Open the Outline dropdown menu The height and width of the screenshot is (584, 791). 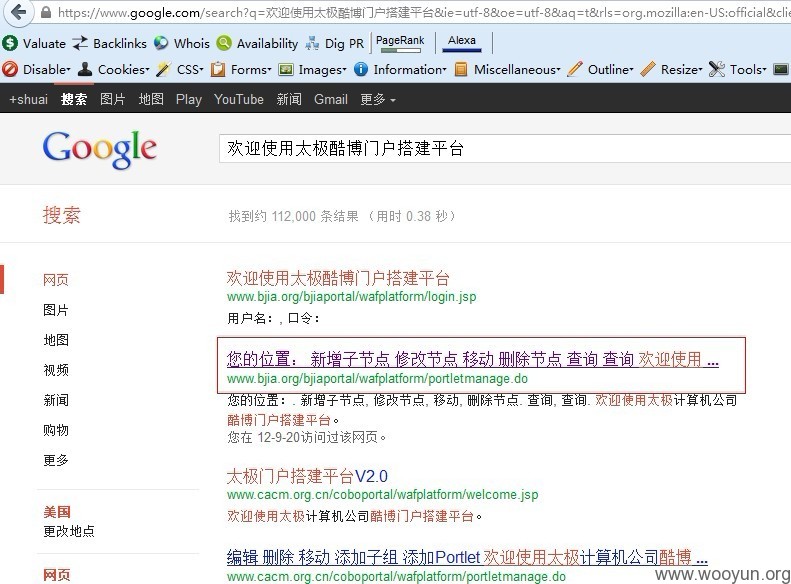pyautogui.click(x=610, y=70)
